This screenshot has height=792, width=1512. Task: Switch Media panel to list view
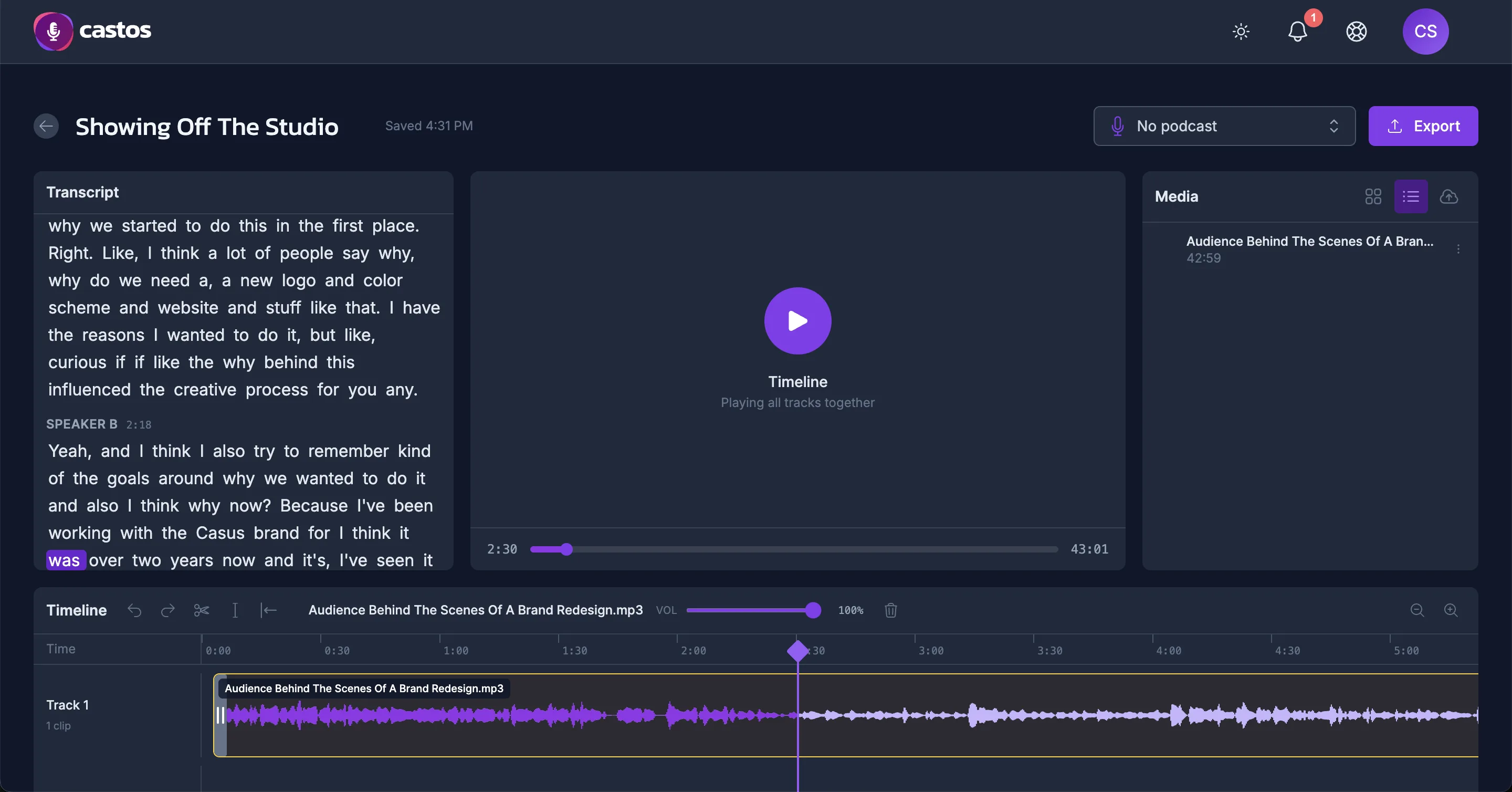point(1411,196)
